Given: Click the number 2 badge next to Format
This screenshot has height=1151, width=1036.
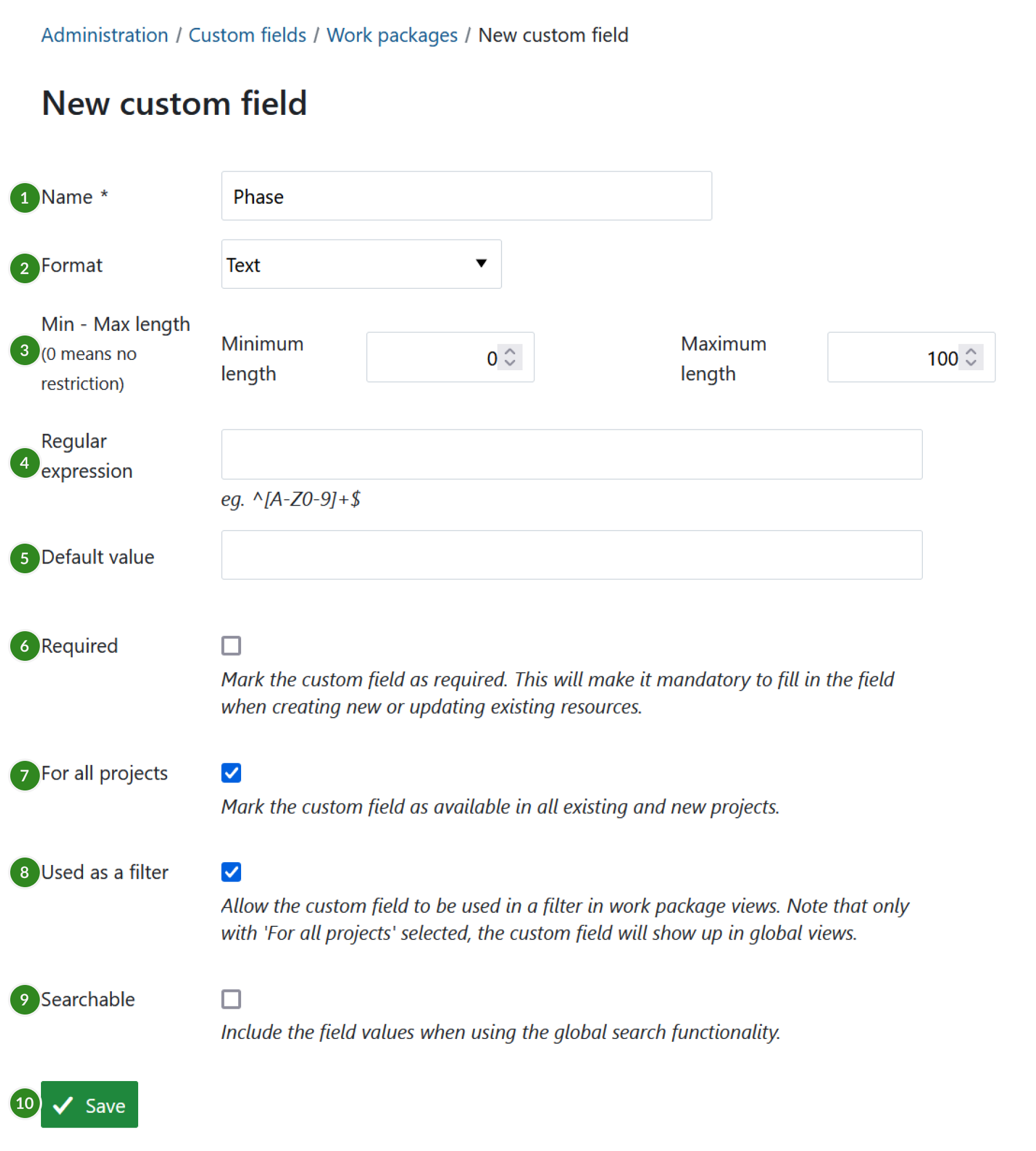Looking at the screenshot, I should (x=24, y=267).
